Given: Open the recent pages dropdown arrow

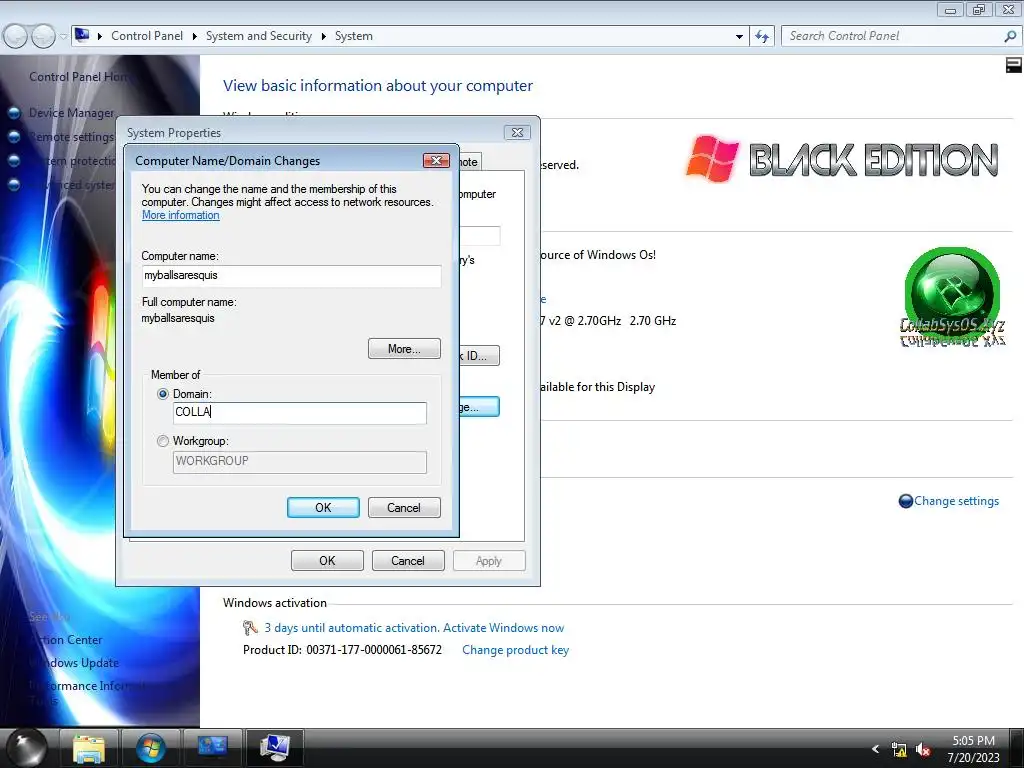Looking at the screenshot, I should point(63,37).
